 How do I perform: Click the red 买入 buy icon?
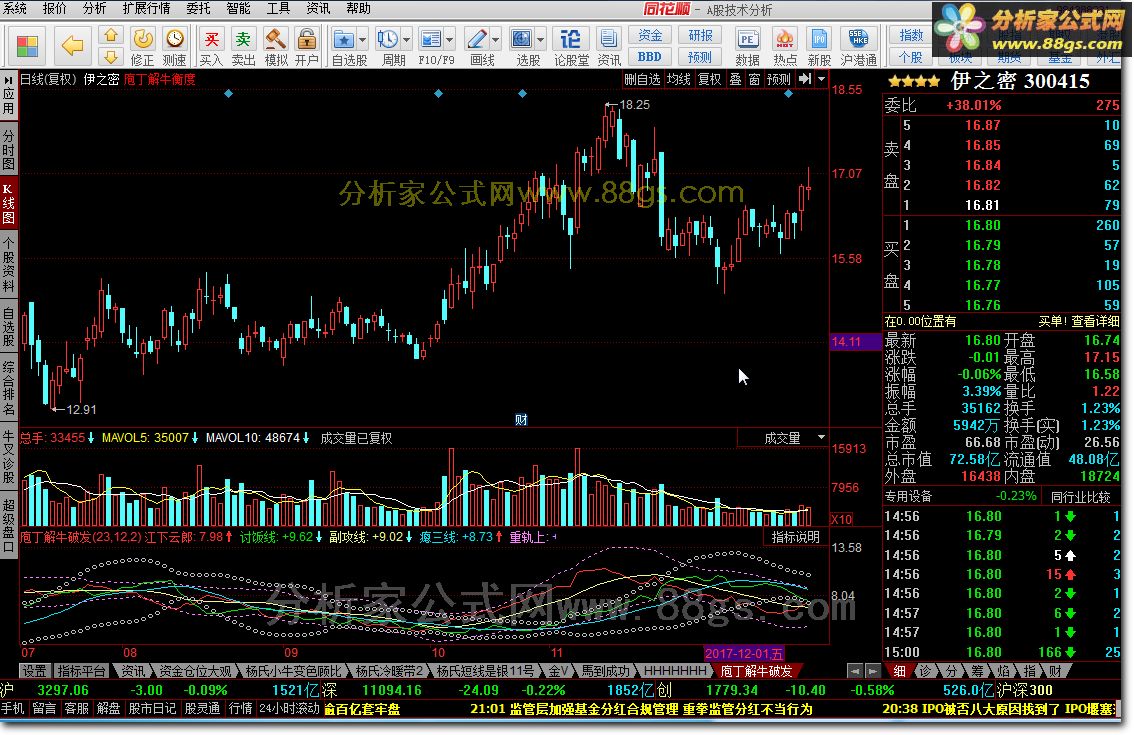tap(211, 39)
